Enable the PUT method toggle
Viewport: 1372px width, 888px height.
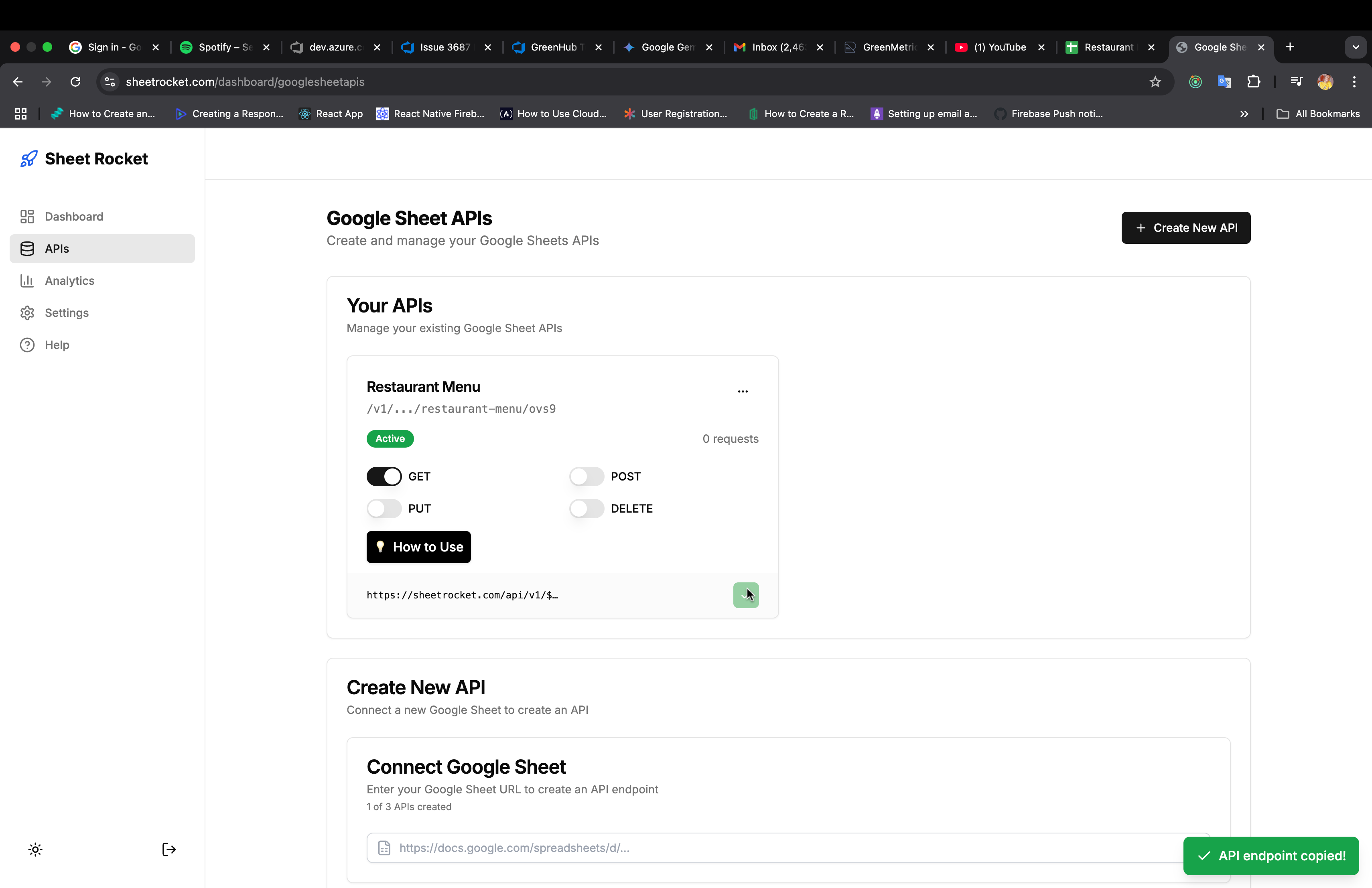tap(384, 509)
